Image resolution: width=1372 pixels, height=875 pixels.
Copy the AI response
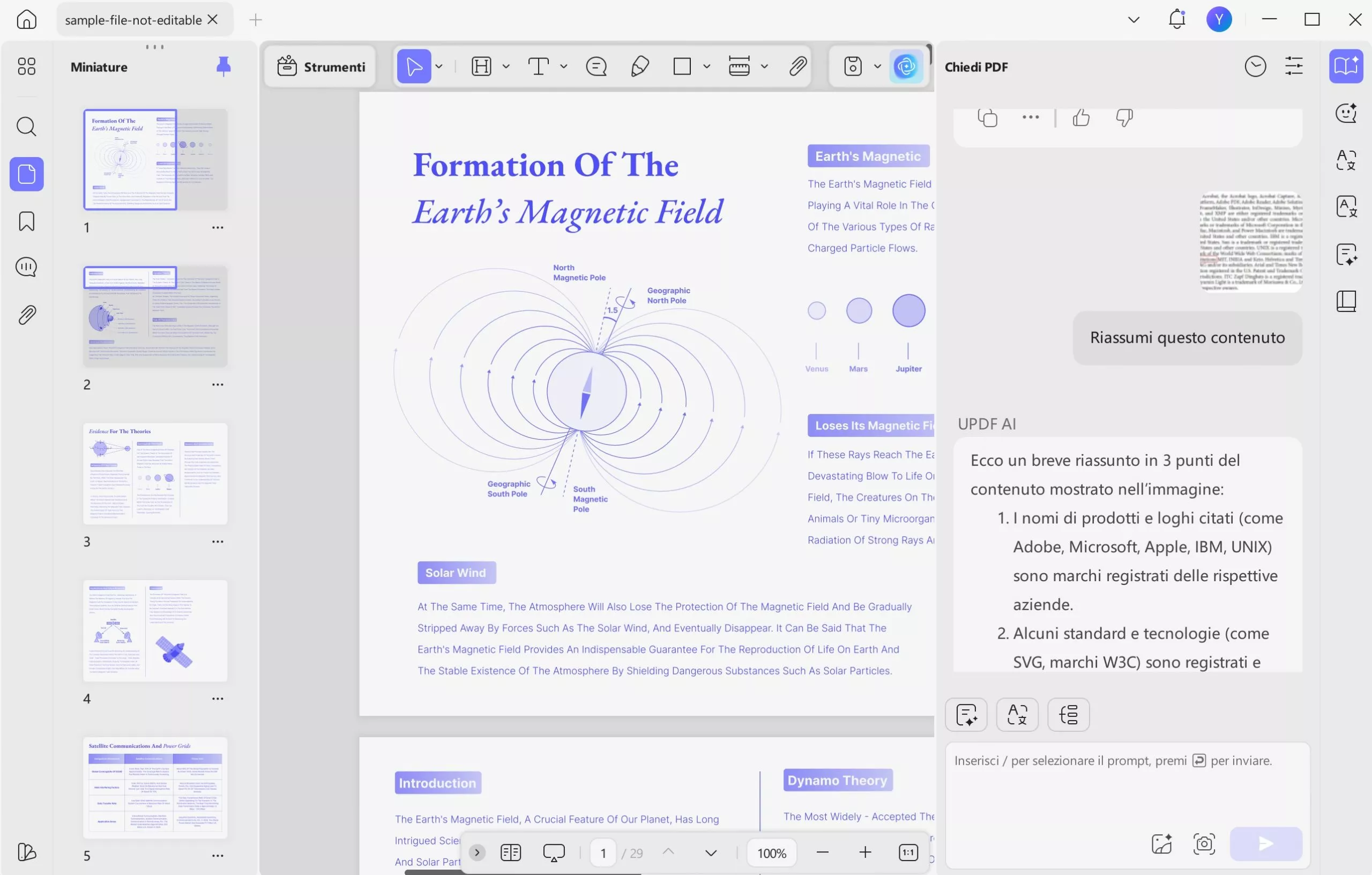click(x=987, y=118)
